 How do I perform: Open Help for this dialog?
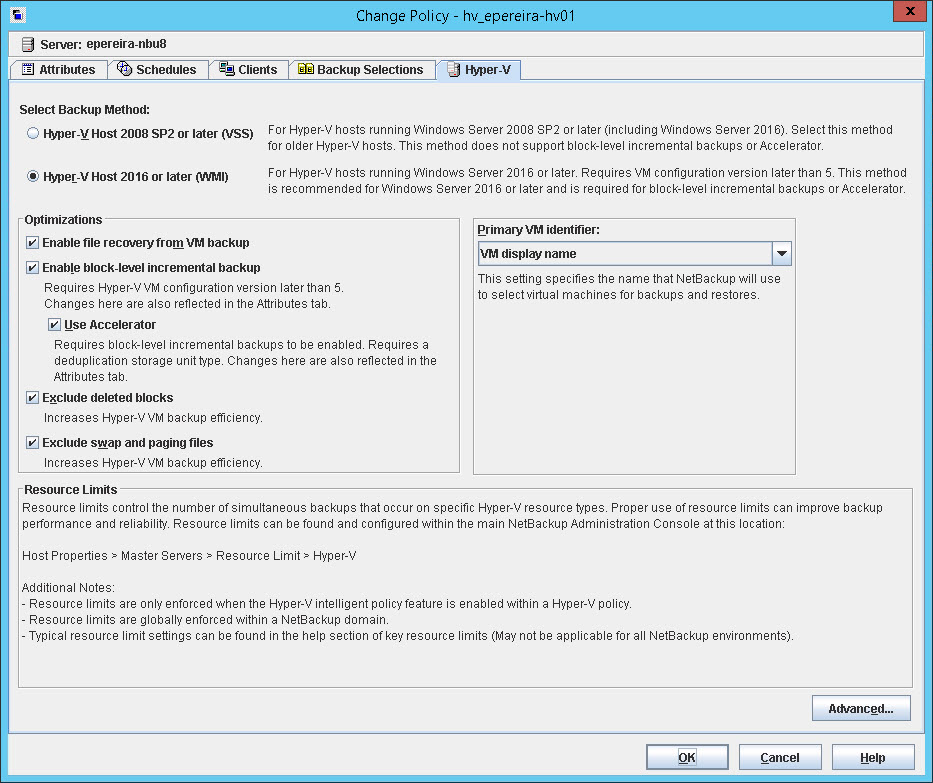tap(873, 757)
